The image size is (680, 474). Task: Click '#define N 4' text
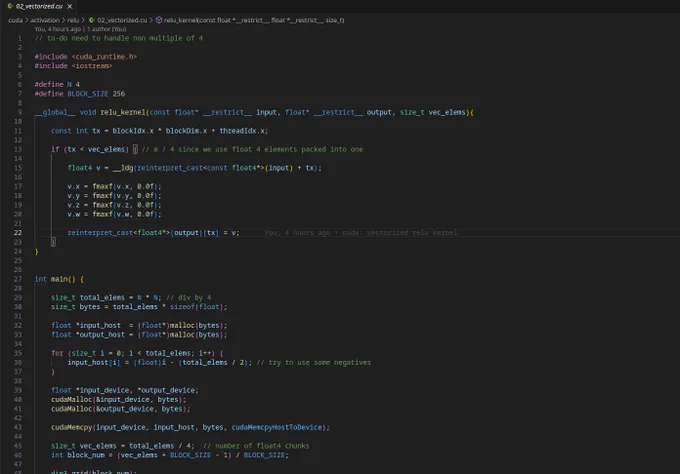coord(57,85)
